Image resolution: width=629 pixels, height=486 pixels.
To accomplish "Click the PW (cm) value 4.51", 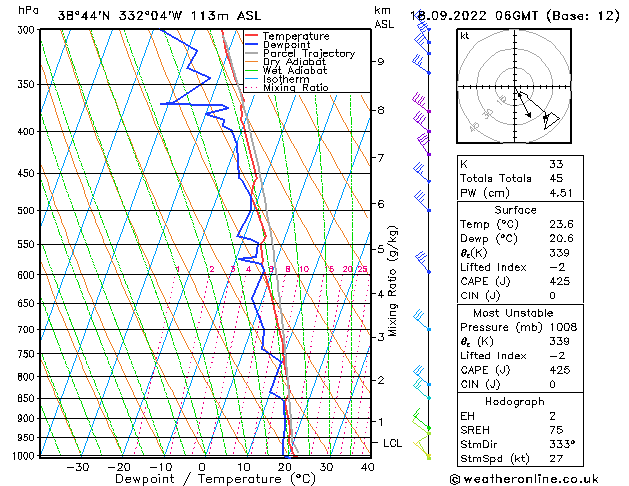I will click(561, 193).
